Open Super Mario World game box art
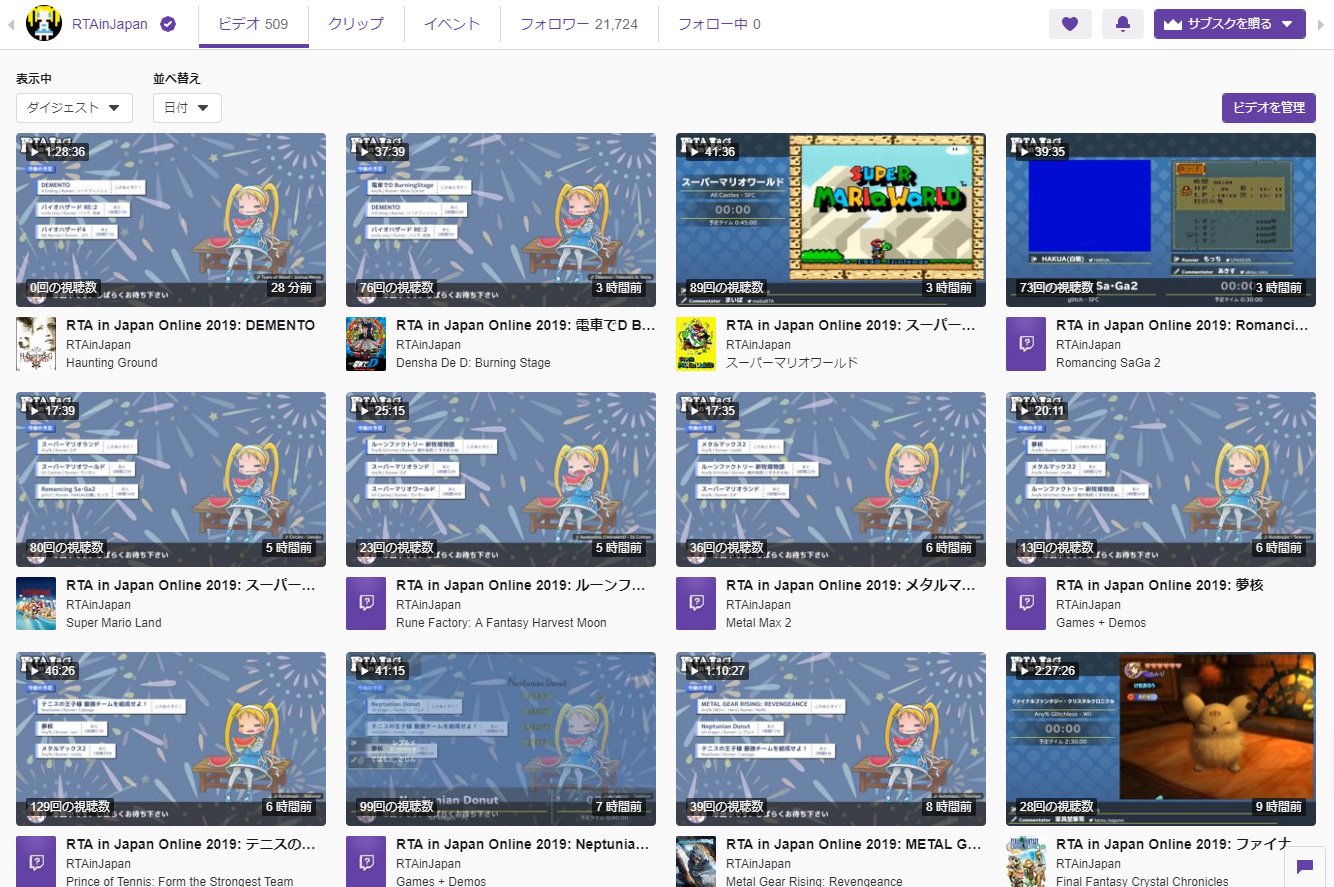This screenshot has width=1334, height=887. click(x=696, y=344)
